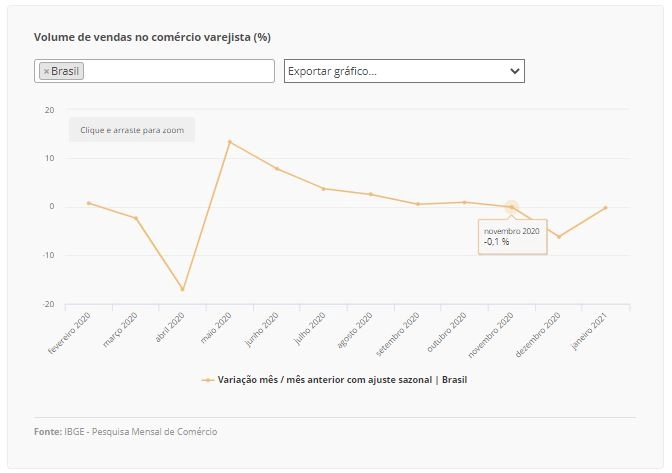Screen dimensions: 672x473
Task: Click the legend line marker icon
Action: click(x=208, y=380)
